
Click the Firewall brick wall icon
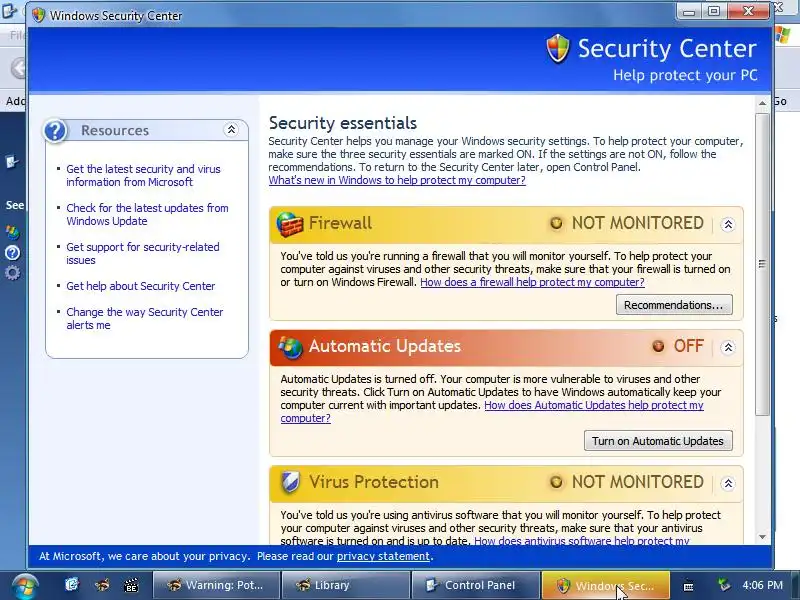(x=289, y=224)
